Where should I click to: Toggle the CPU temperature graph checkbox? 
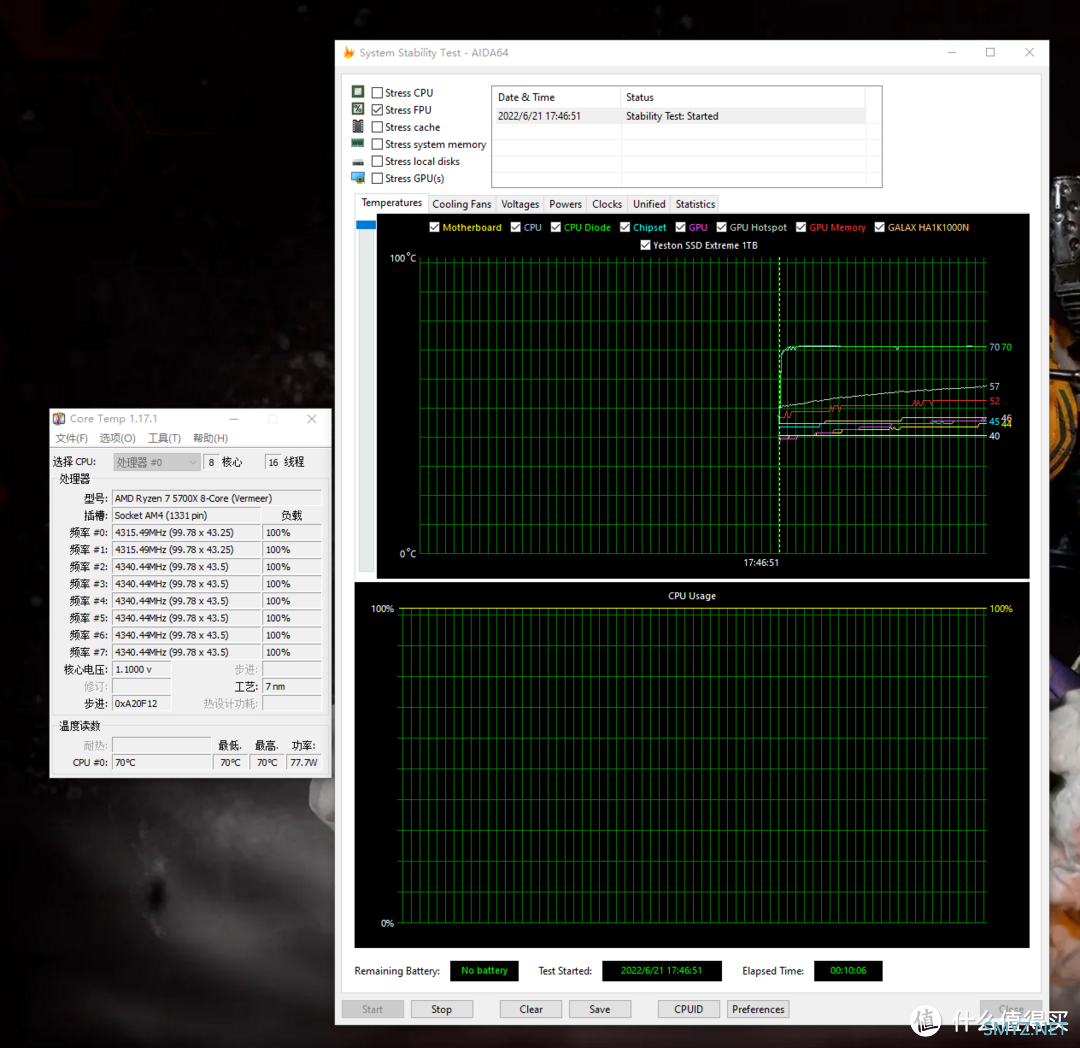[516, 227]
